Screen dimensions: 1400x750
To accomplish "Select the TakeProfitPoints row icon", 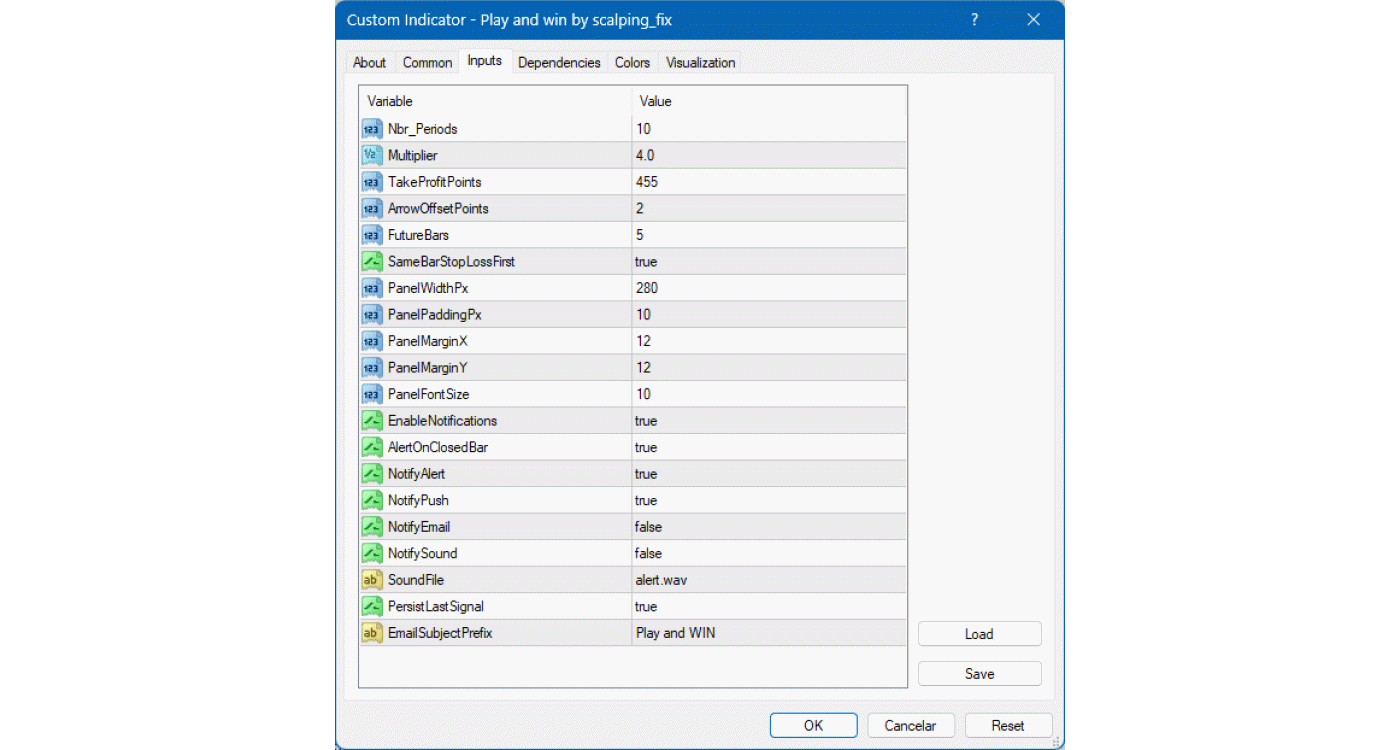I will pos(371,182).
